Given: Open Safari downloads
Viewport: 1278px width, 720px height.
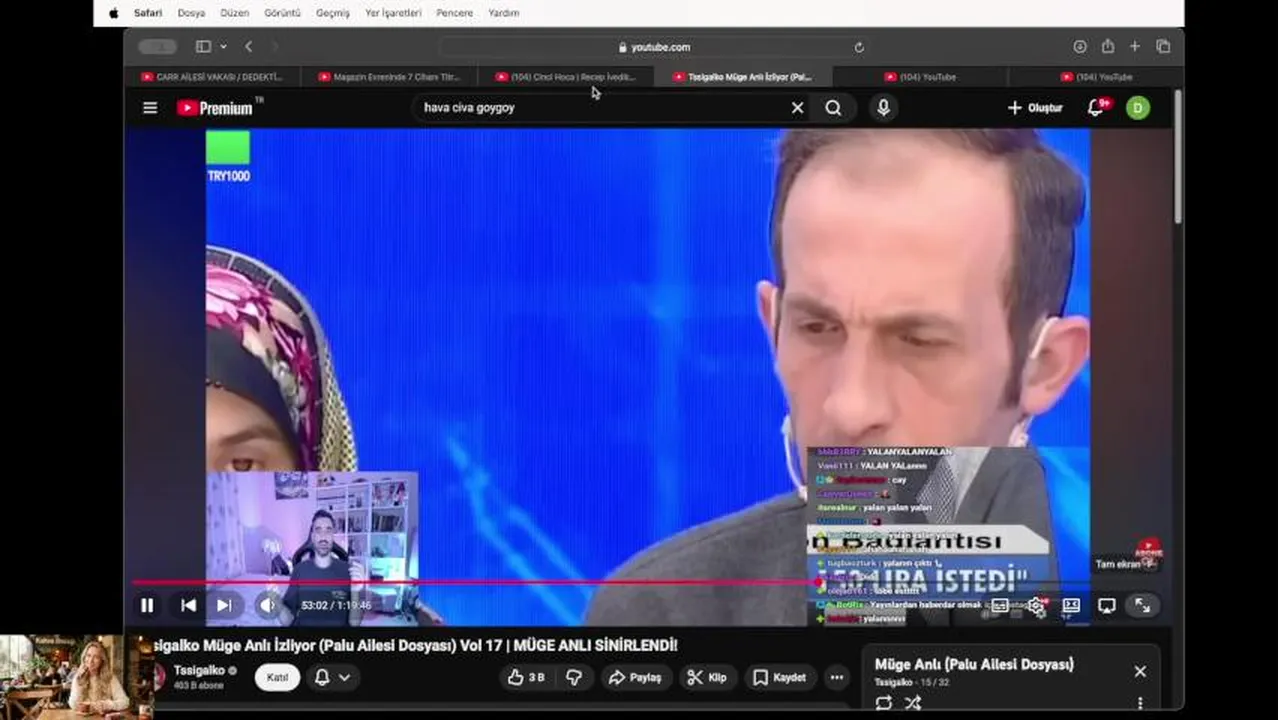Looking at the screenshot, I should [x=1080, y=47].
